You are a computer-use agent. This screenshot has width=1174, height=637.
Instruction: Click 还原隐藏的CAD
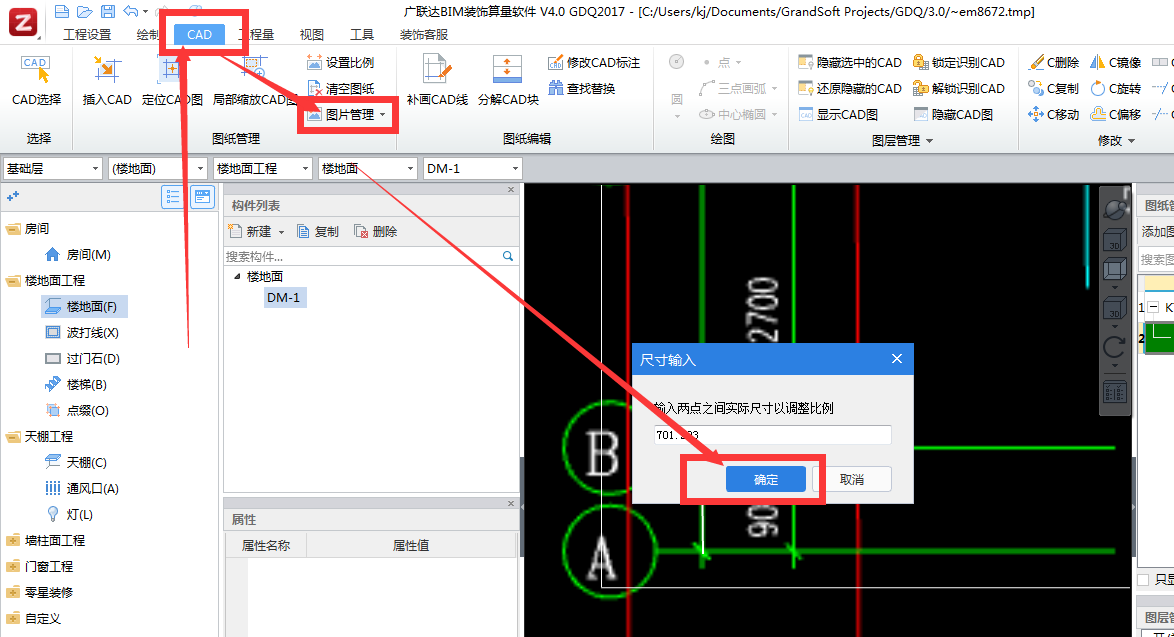click(850, 88)
